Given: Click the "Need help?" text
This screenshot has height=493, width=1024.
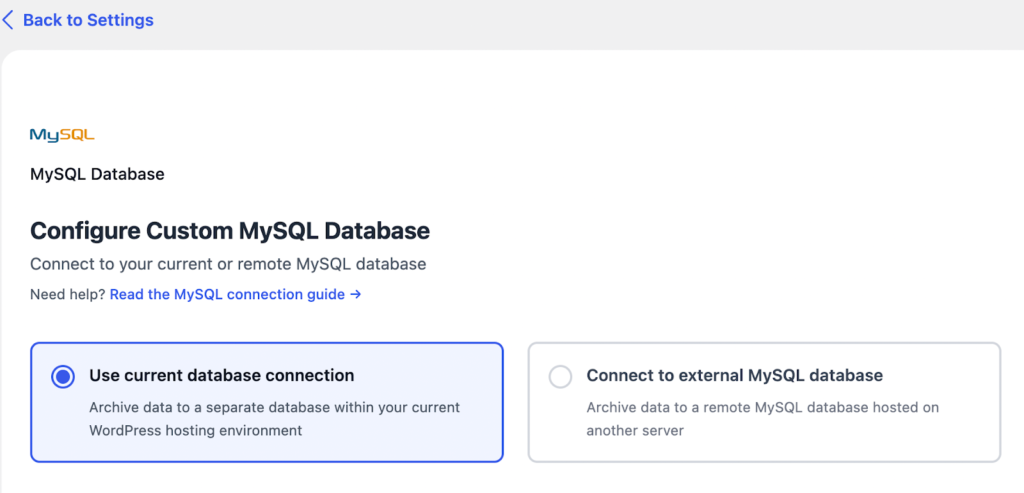Looking at the screenshot, I should click(x=68, y=294).
